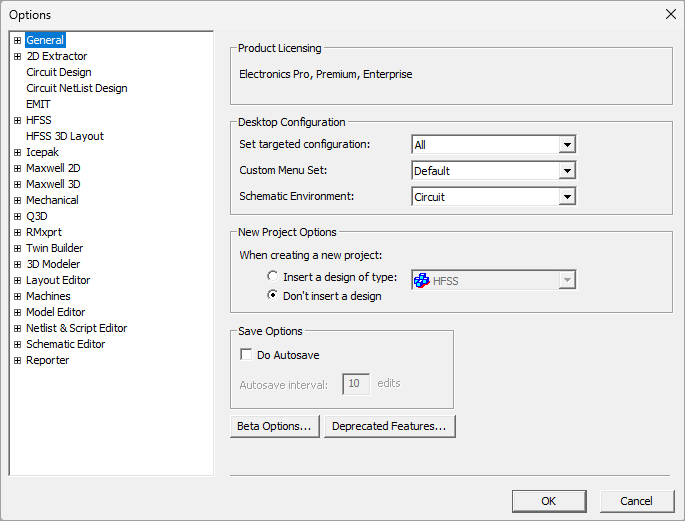This screenshot has width=685, height=521.
Task: Expand the RMxprt tree node
Action: tap(17, 232)
